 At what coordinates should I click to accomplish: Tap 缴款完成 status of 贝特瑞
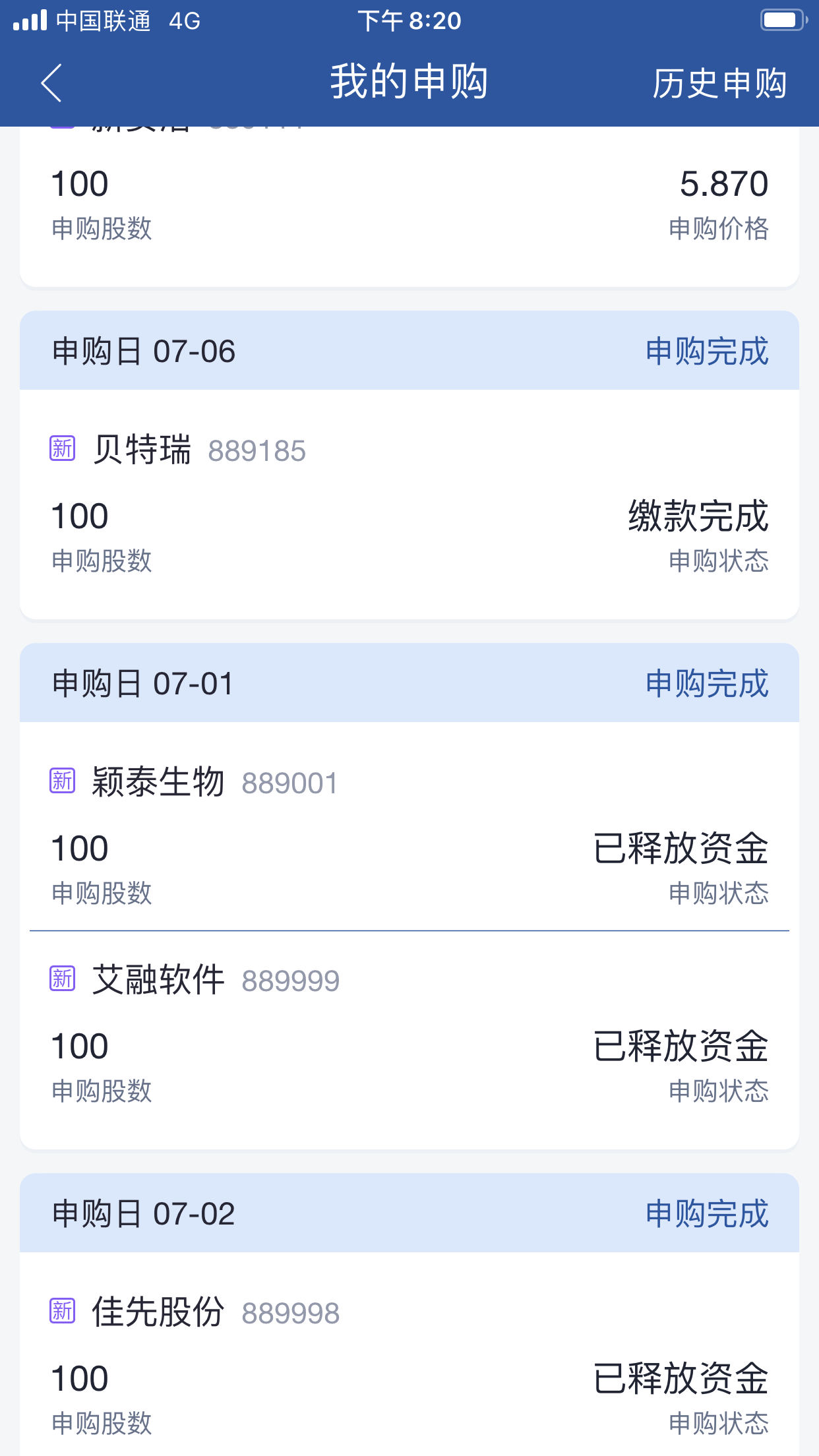(698, 516)
